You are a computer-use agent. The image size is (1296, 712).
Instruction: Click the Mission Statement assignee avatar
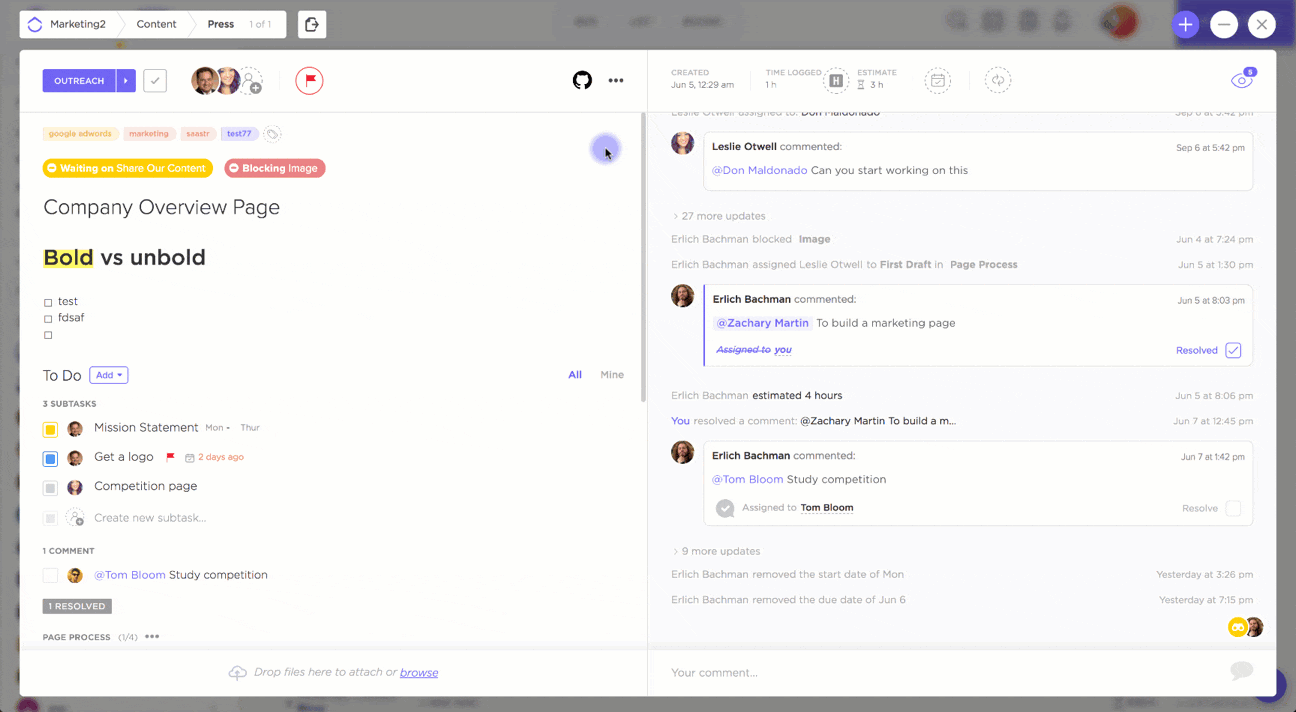(75, 429)
